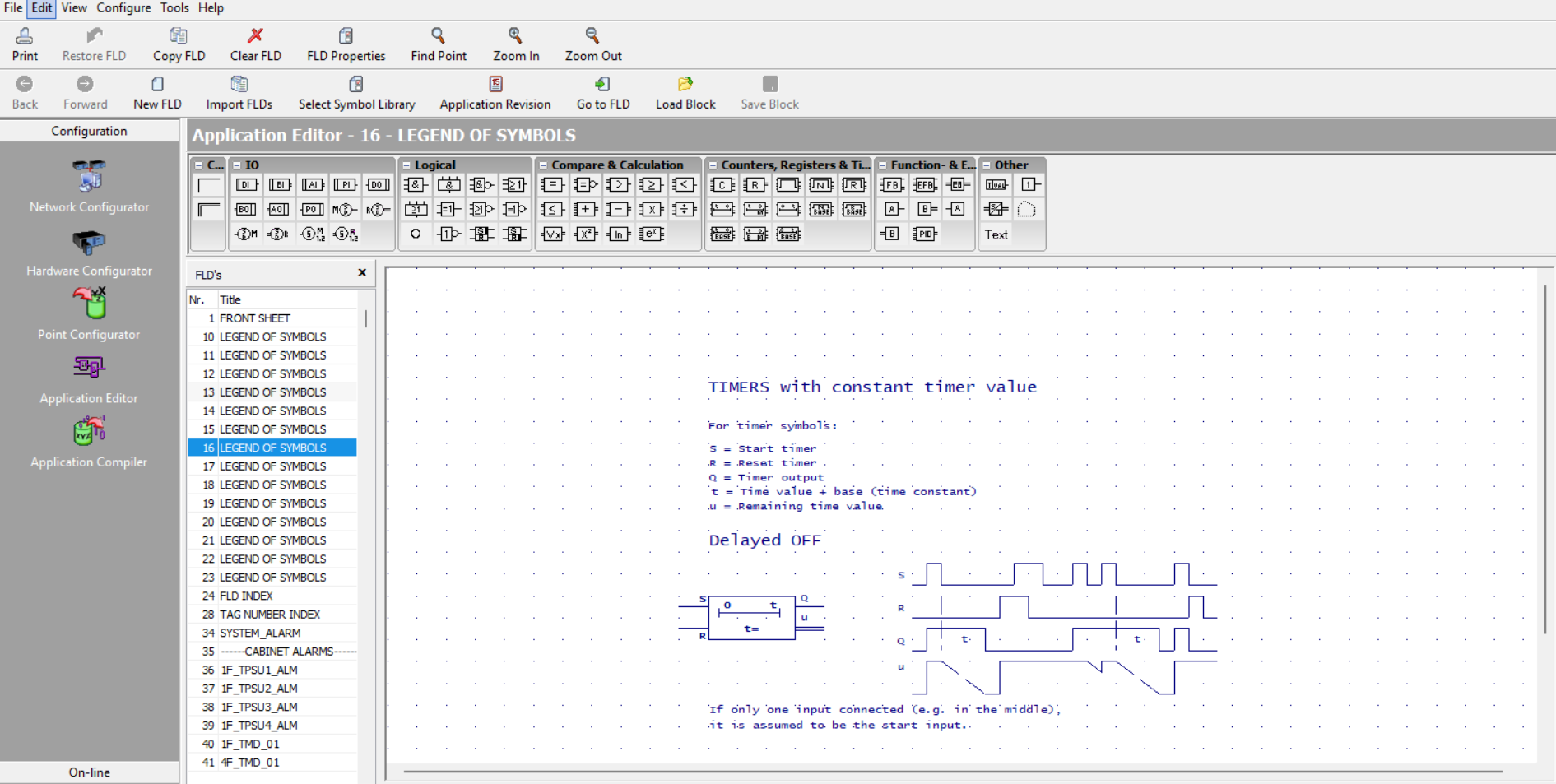This screenshot has height=784, width=1556.
Task: Open the File menu
Action: pos(13,7)
